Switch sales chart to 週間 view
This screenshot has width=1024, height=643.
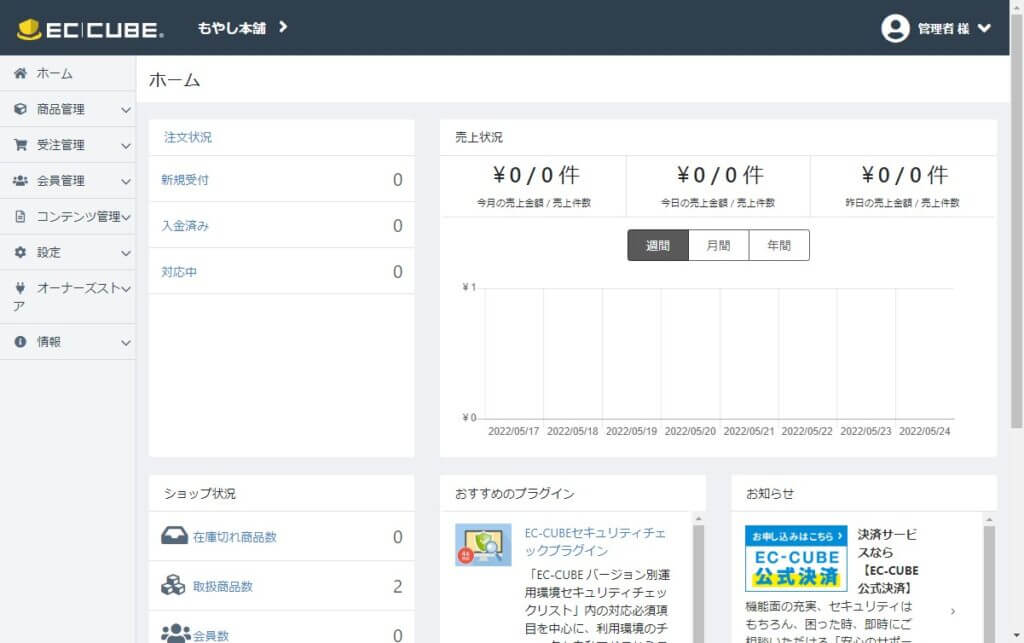pyautogui.click(x=658, y=245)
